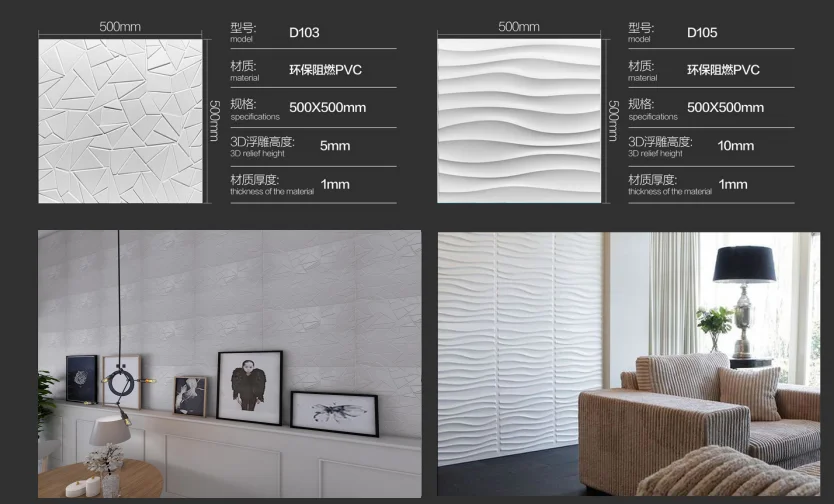Click the 10mm relief height value
834x504 pixels.
(736, 146)
